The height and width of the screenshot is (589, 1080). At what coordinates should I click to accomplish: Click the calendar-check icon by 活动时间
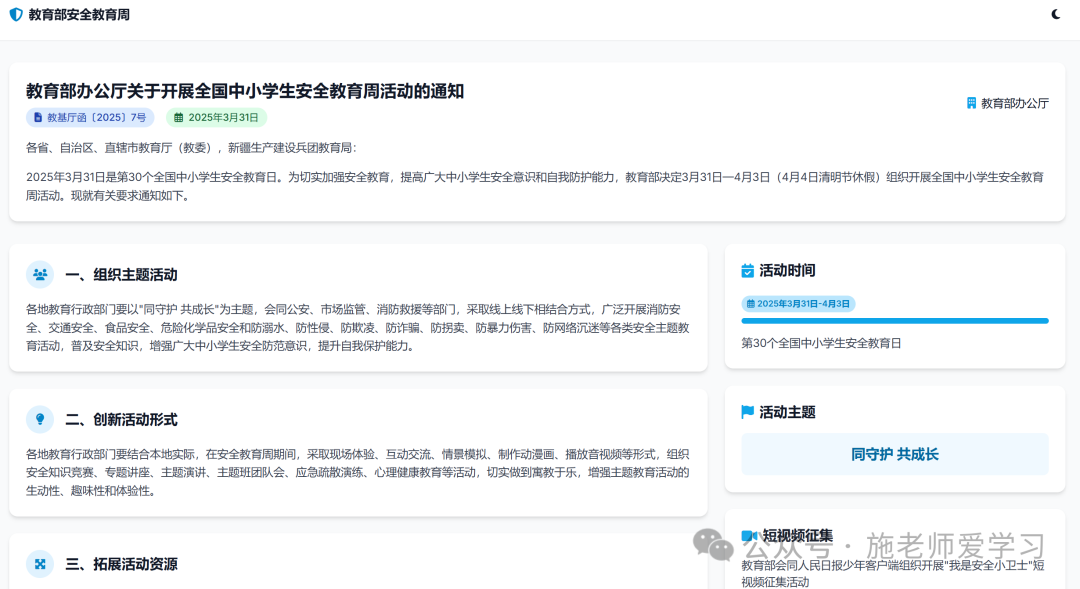tap(747, 271)
